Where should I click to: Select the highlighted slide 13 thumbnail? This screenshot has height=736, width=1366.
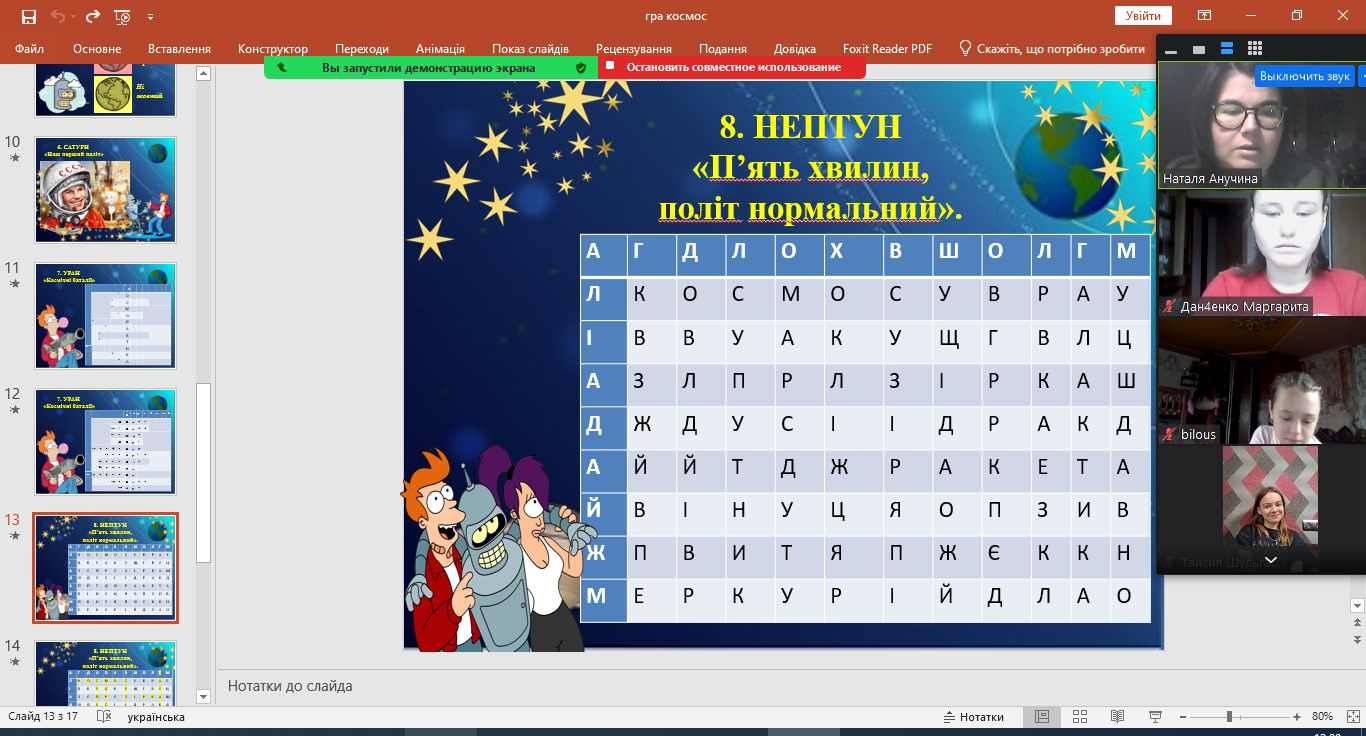105,568
